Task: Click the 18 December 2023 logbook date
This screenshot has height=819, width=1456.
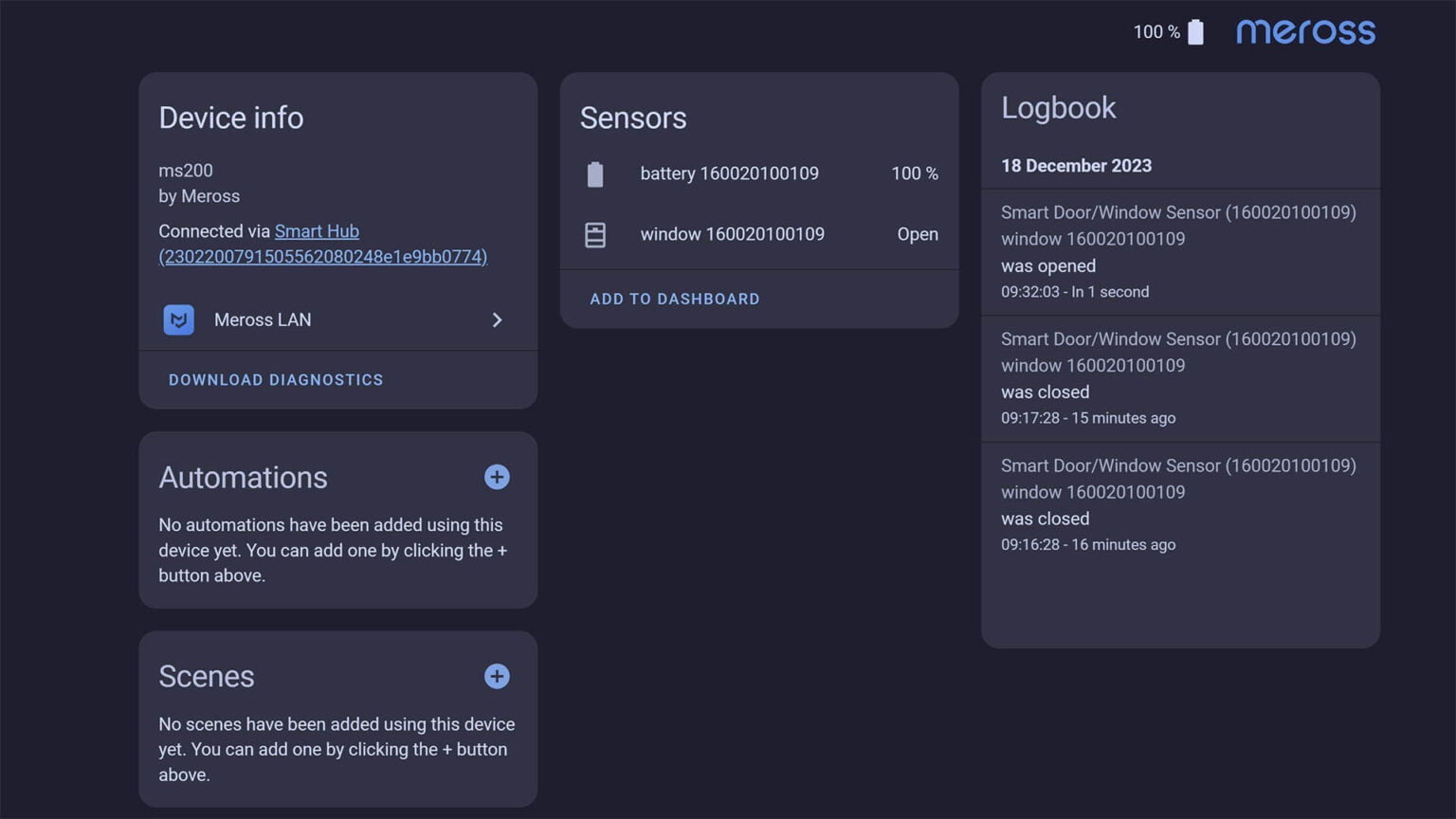Action: coord(1076,166)
